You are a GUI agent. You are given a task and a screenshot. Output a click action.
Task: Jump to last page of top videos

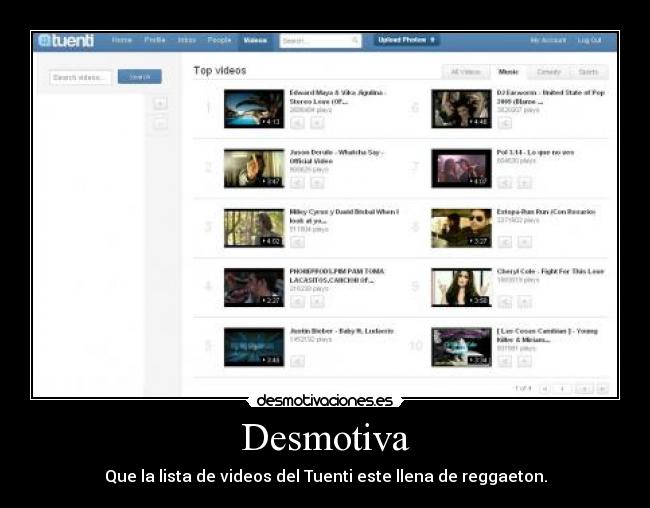tap(602, 389)
